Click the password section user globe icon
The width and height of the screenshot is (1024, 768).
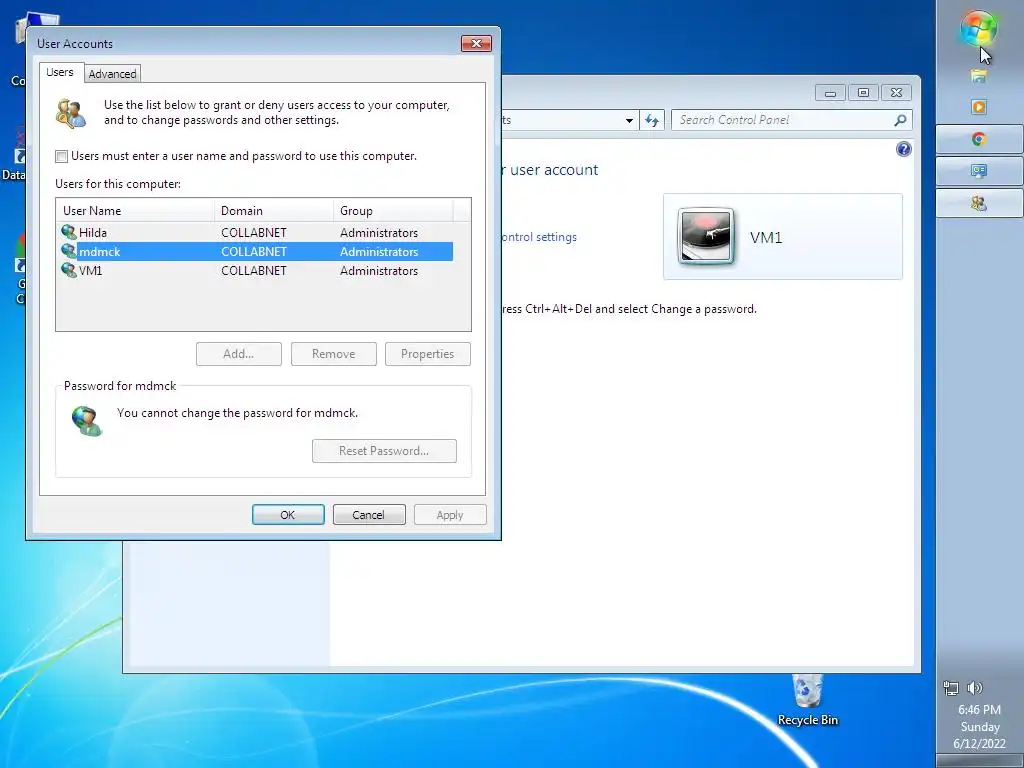tap(87, 421)
